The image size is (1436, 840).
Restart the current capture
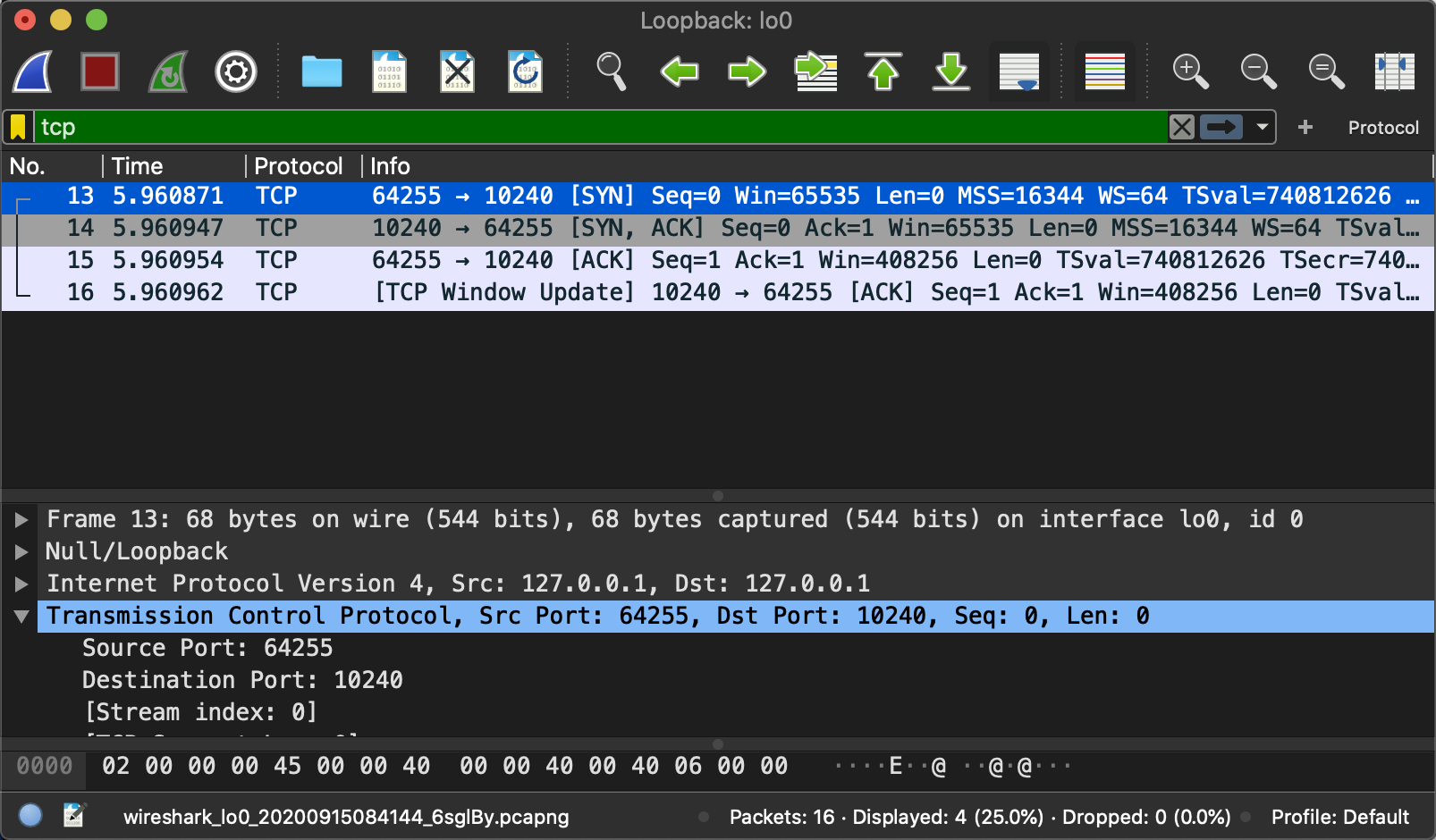click(168, 71)
